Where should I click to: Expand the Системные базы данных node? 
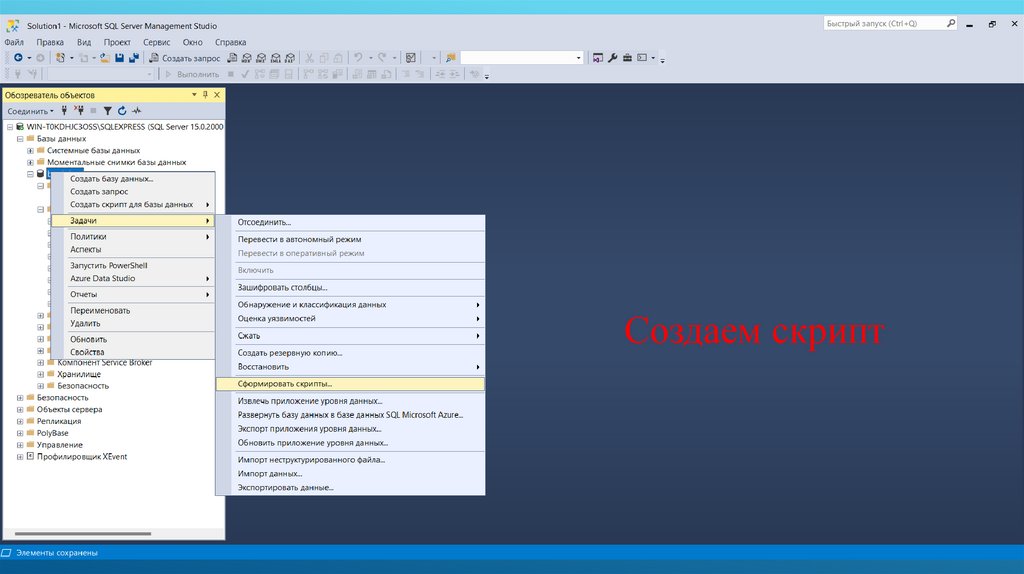pos(31,150)
